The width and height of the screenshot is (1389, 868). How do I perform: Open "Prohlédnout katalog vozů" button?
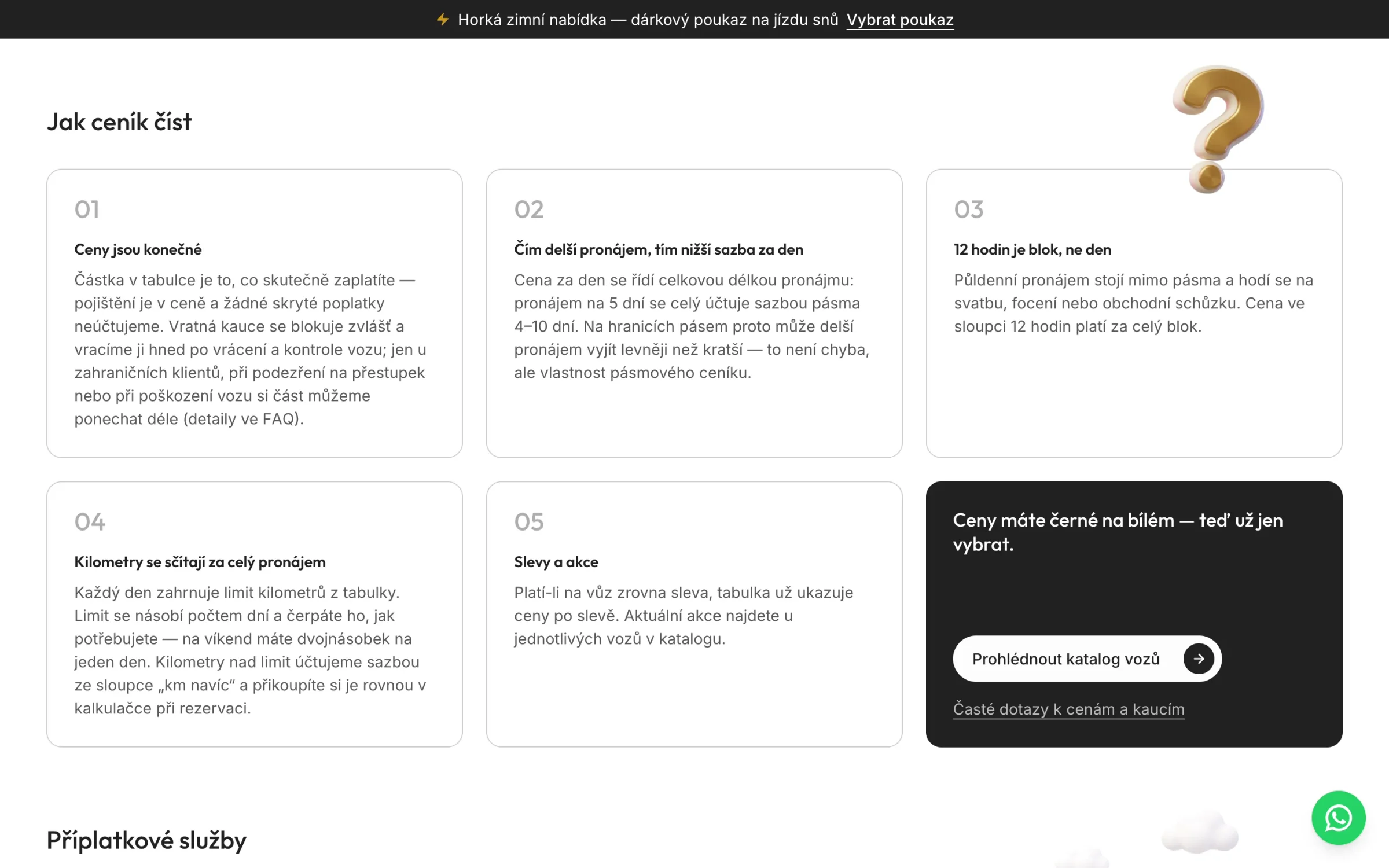pos(1087,659)
